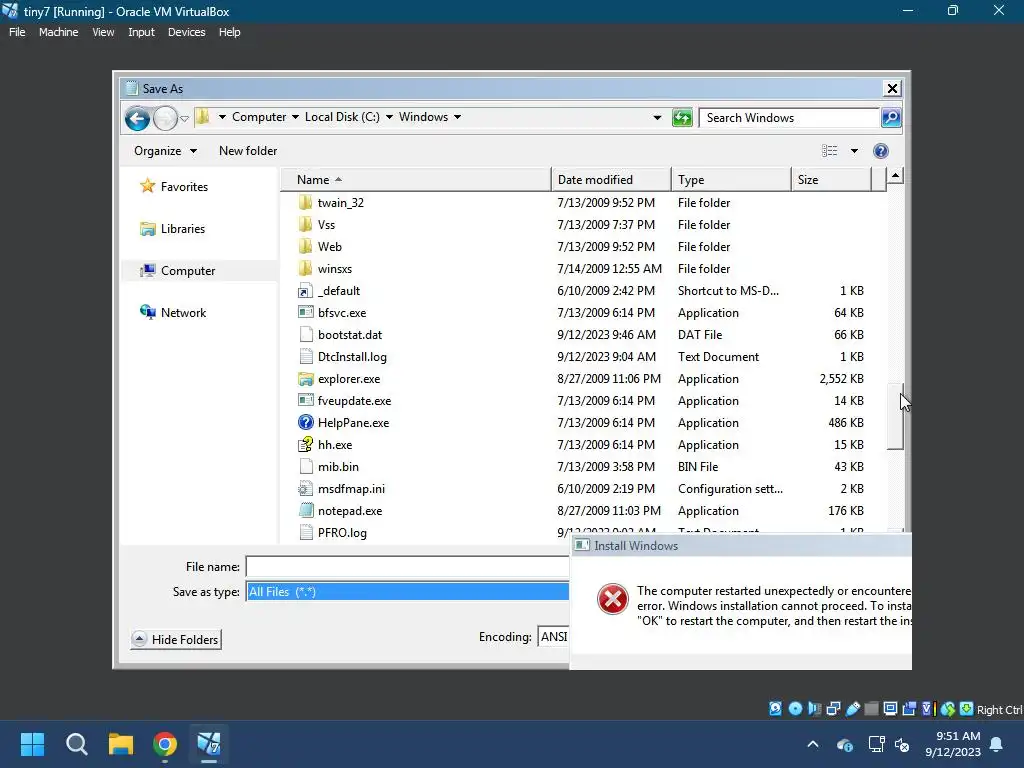
Task: Click the VirtualBox hard disk status icon
Action: pyautogui.click(x=775, y=709)
